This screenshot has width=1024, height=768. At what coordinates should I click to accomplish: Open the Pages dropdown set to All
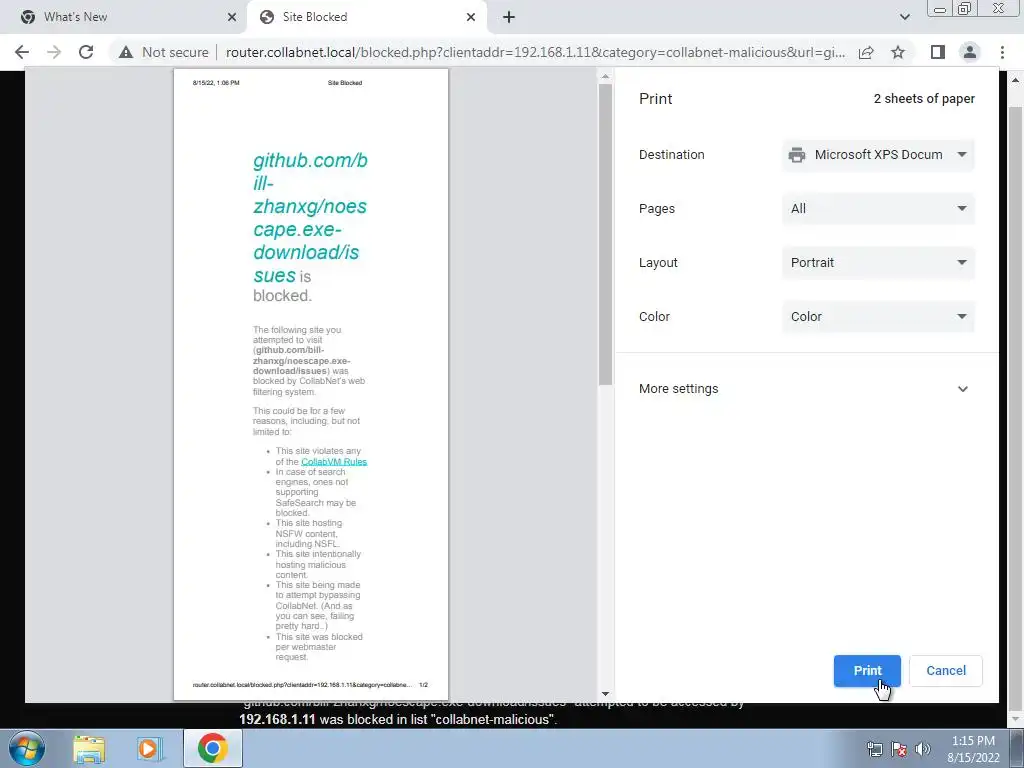[878, 209]
